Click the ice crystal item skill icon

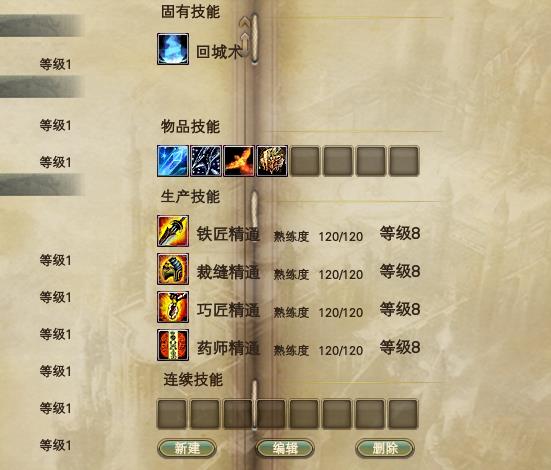pos(173,161)
